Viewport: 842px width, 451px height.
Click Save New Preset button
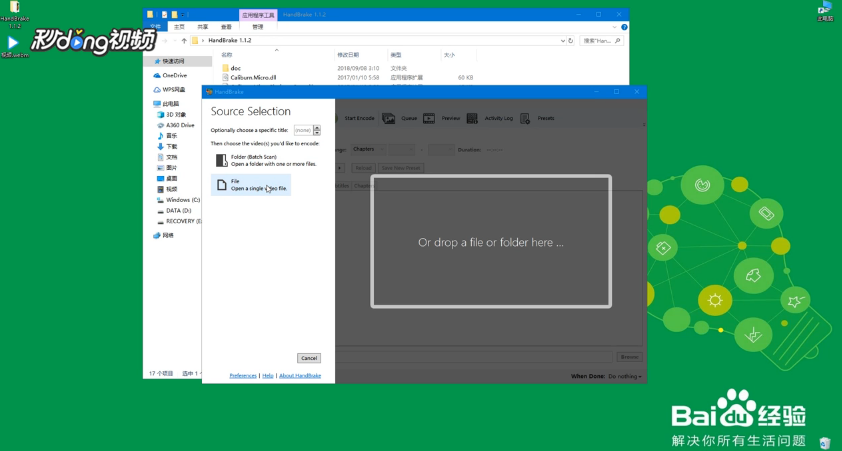click(401, 168)
